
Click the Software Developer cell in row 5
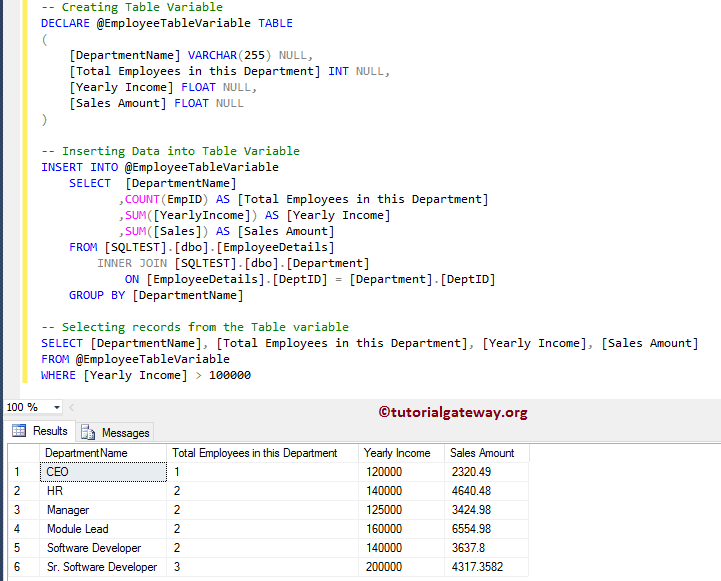(103, 548)
